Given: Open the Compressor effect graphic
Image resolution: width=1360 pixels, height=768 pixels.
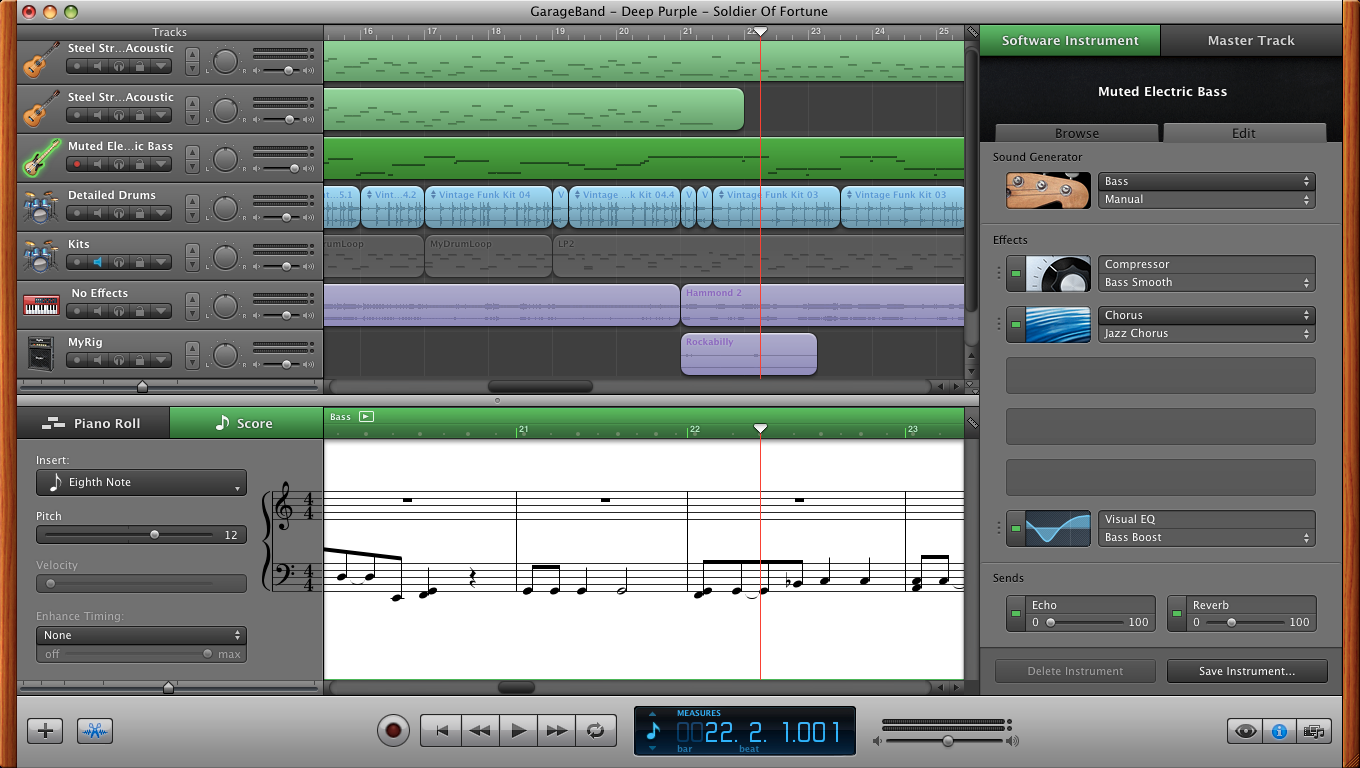Looking at the screenshot, I should 1058,273.
